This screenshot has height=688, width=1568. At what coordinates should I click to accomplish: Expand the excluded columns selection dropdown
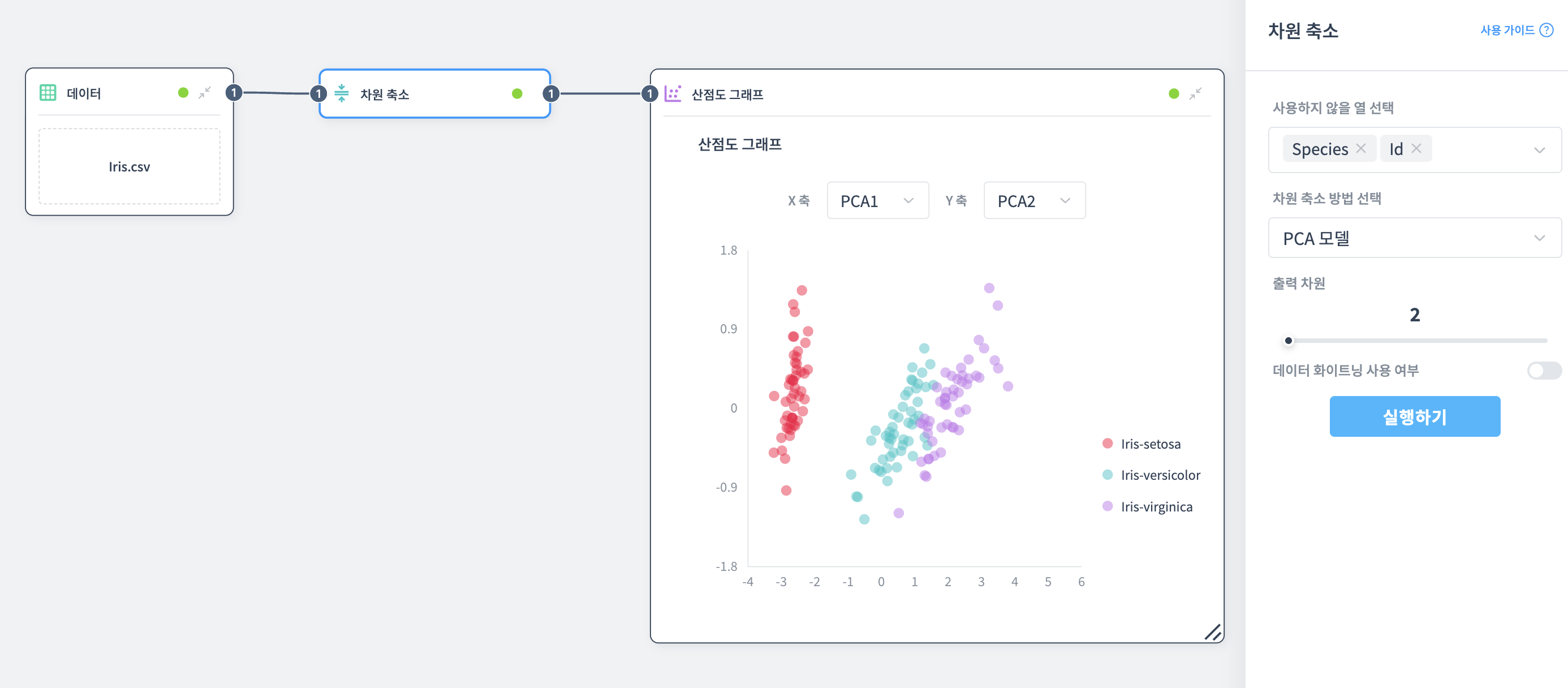point(1539,150)
